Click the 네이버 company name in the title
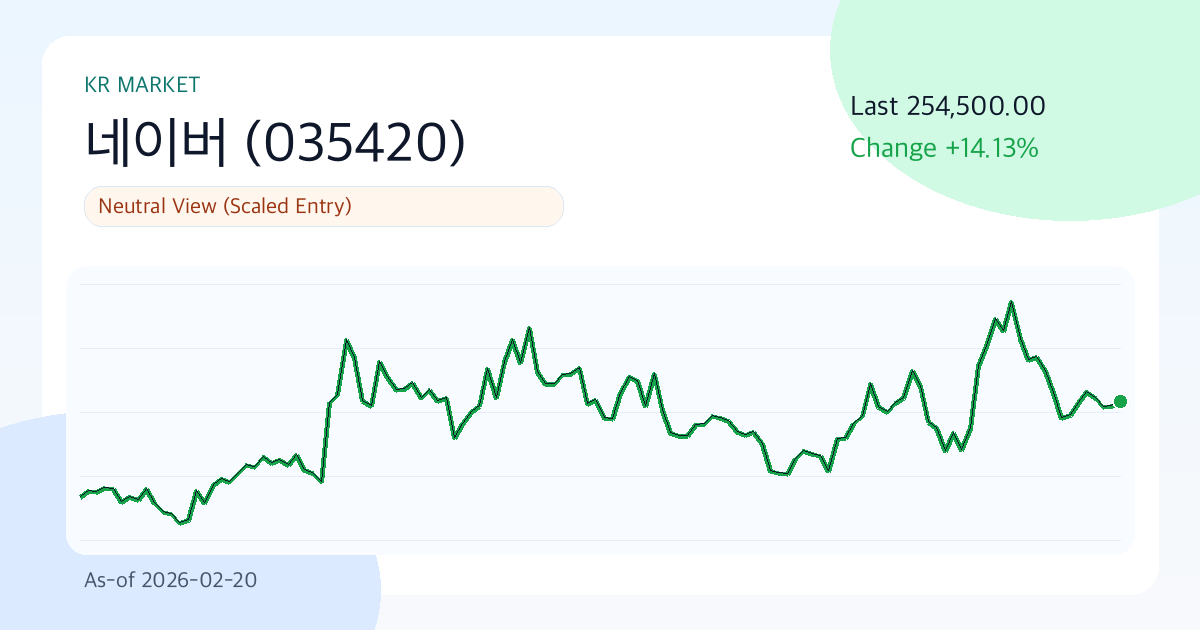Viewport: 1200px width, 630px height. [x=158, y=145]
